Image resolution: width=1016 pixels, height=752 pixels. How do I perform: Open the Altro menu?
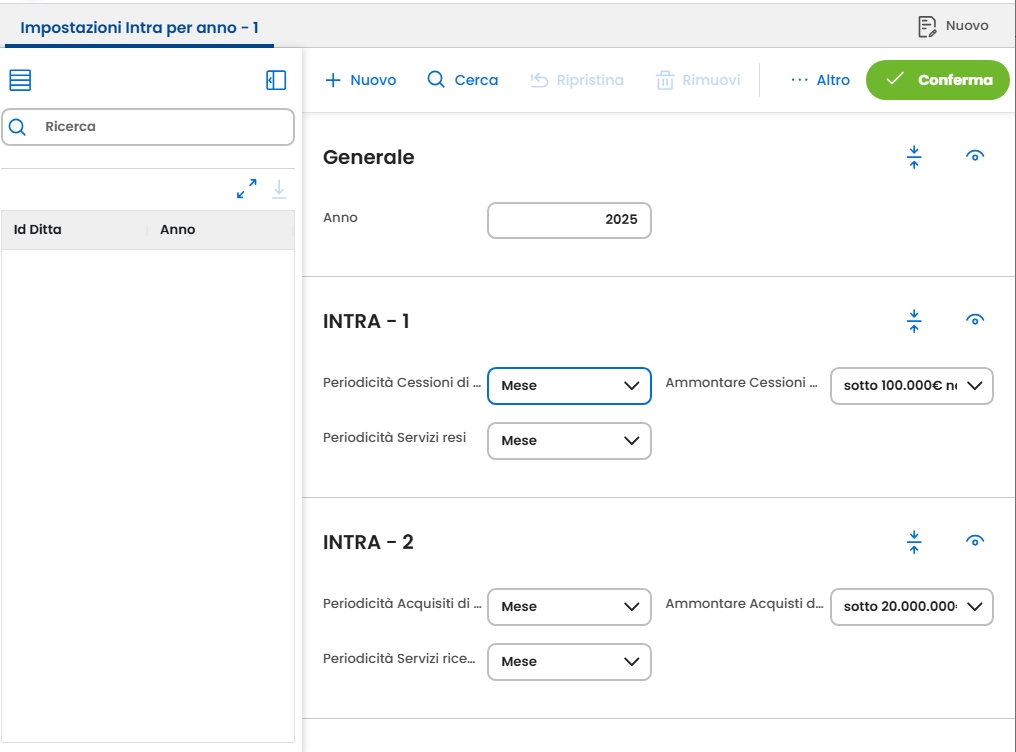coord(820,80)
